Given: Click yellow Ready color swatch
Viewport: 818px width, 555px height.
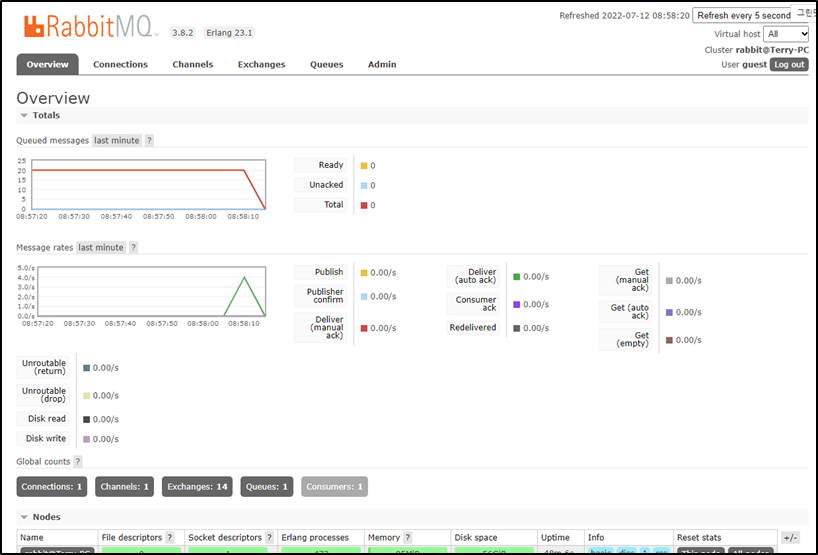Looking at the screenshot, I should [364, 166].
